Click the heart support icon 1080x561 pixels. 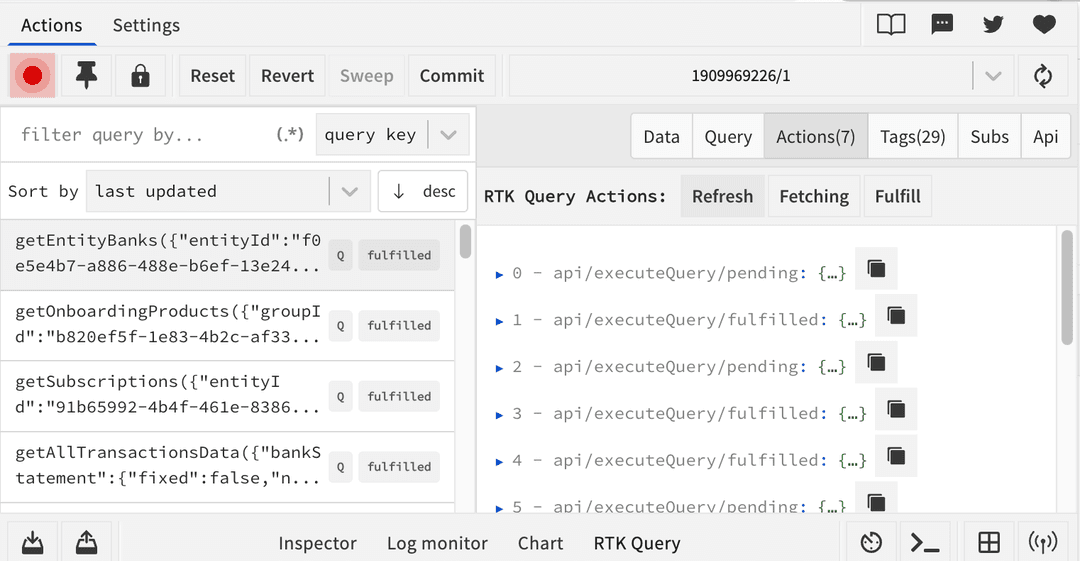coord(1044,25)
